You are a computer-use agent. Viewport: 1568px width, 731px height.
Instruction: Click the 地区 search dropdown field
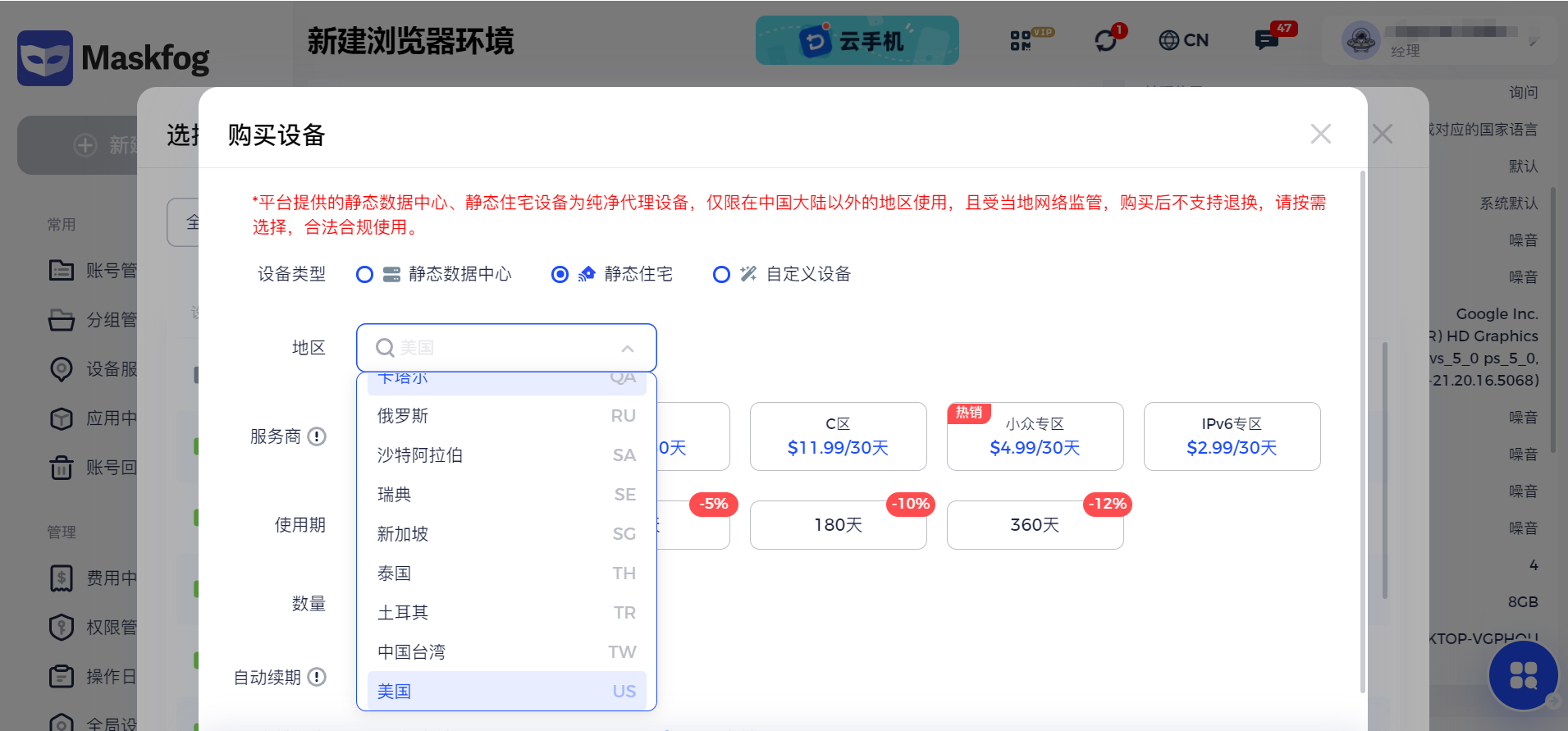point(506,348)
